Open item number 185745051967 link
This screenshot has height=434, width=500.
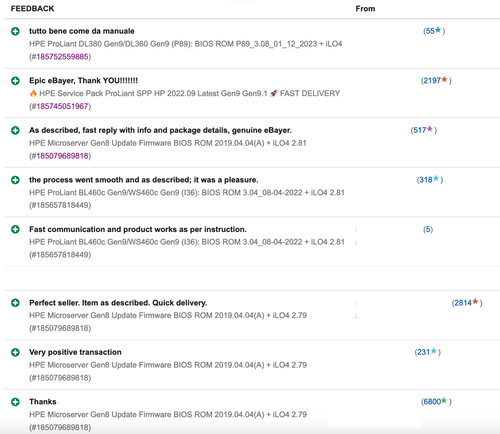tap(62, 106)
